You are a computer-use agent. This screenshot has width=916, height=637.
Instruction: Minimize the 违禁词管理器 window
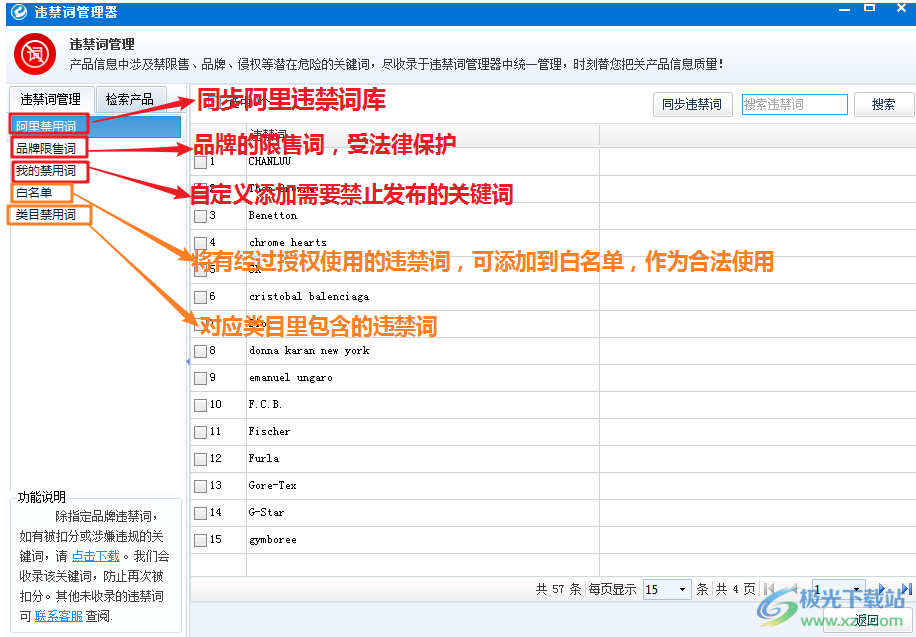click(844, 9)
